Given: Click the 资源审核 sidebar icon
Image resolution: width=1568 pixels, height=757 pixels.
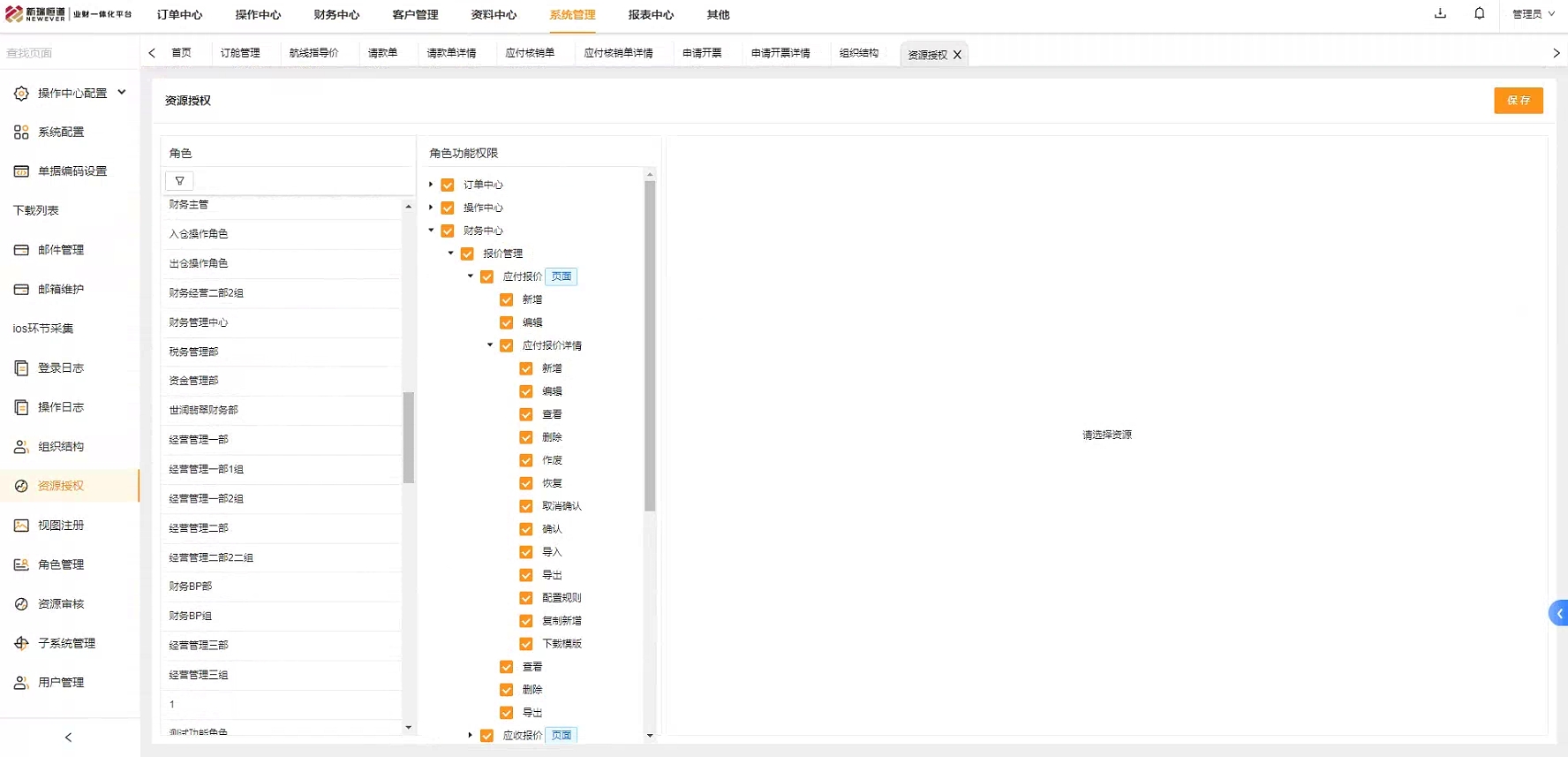Looking at the screenshot, I should 21,603.
